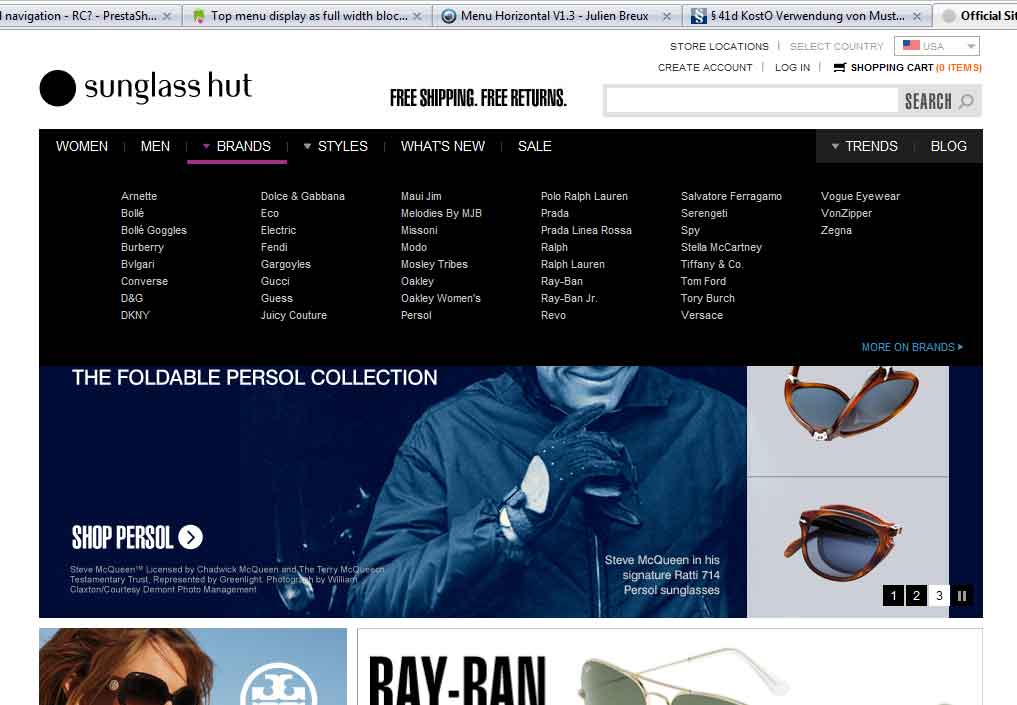Select the Maui Jim brand link

[421, 197]
